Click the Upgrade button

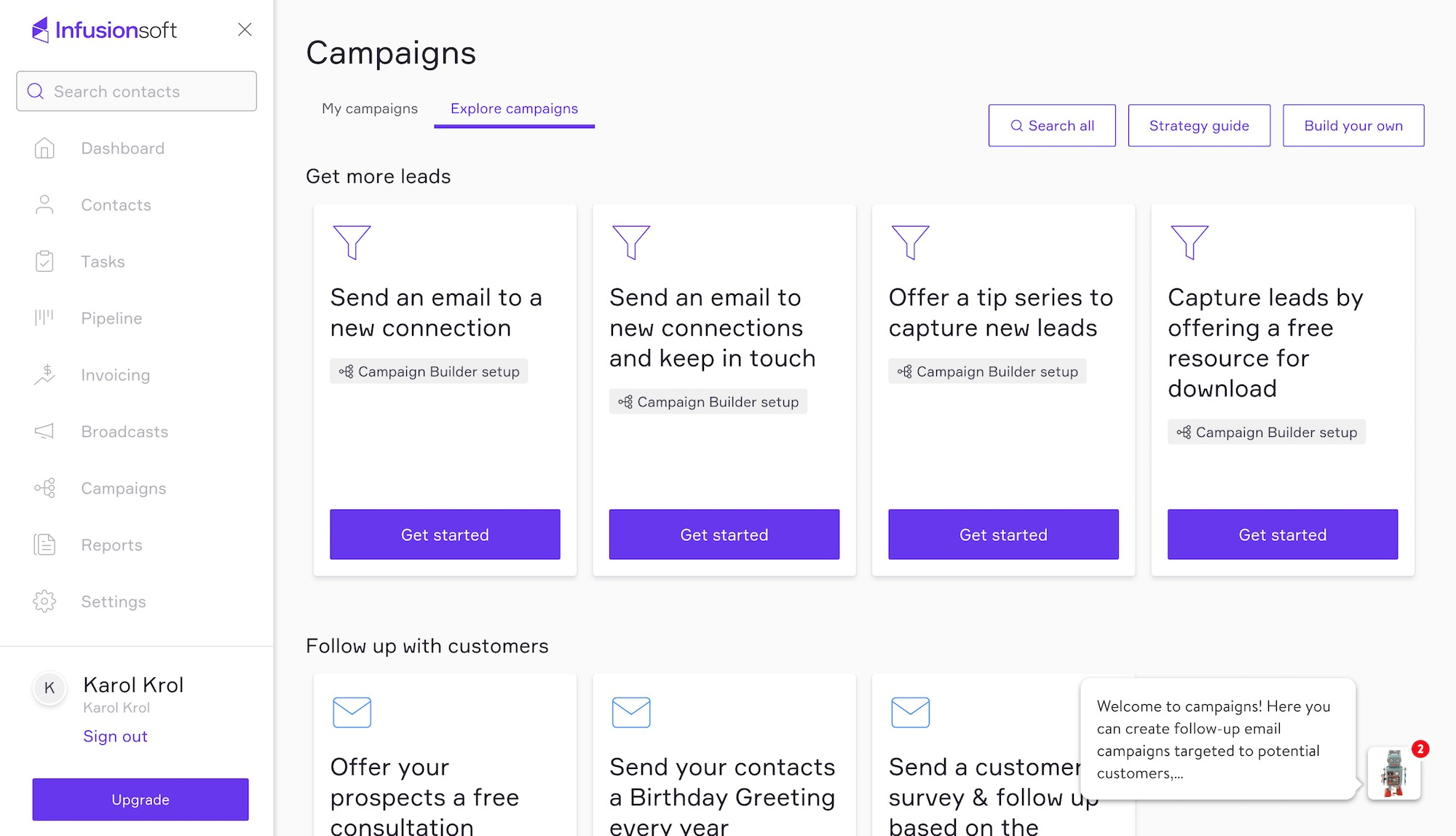140,799
